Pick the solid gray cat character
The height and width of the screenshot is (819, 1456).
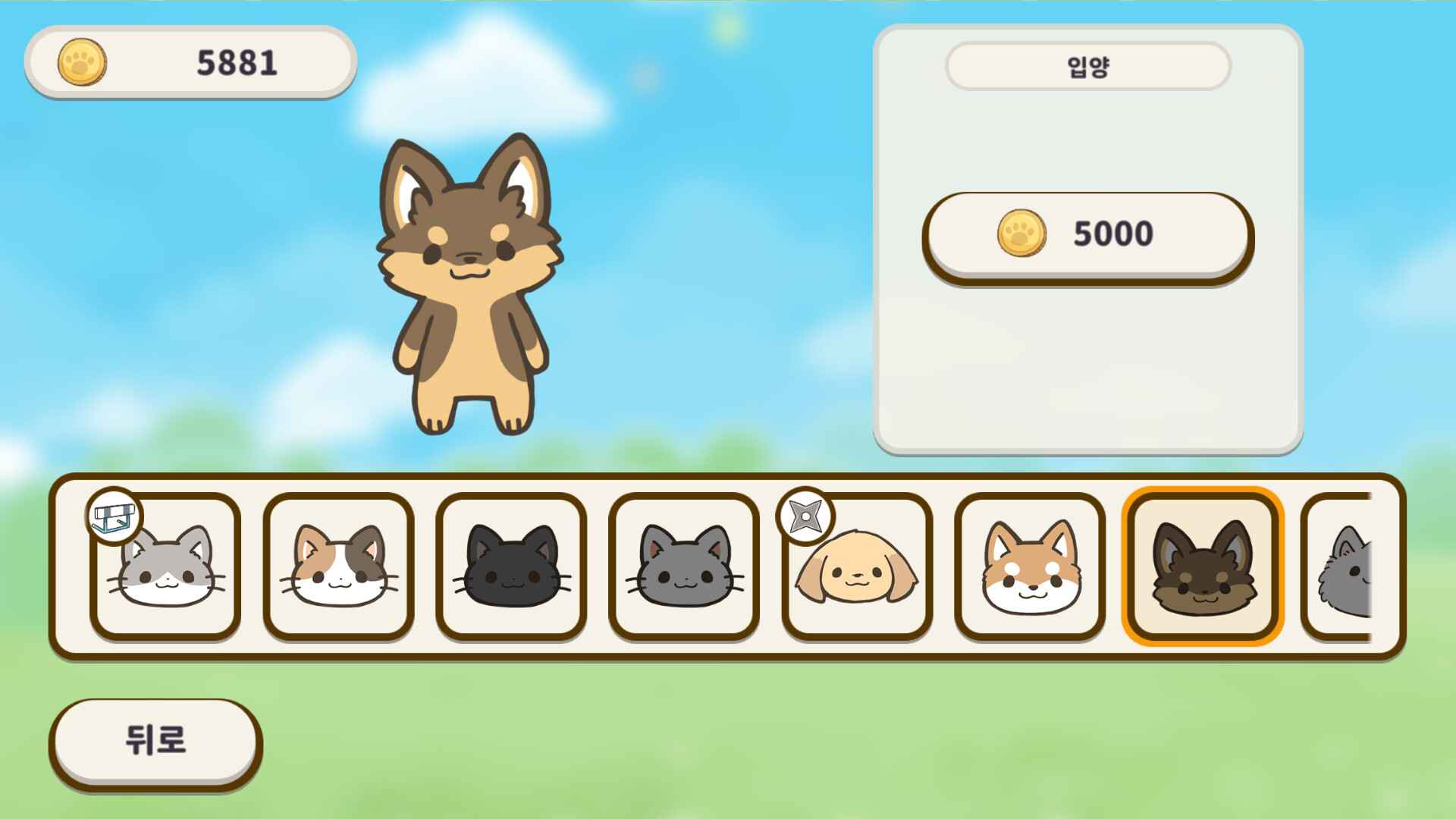point(684,566)
